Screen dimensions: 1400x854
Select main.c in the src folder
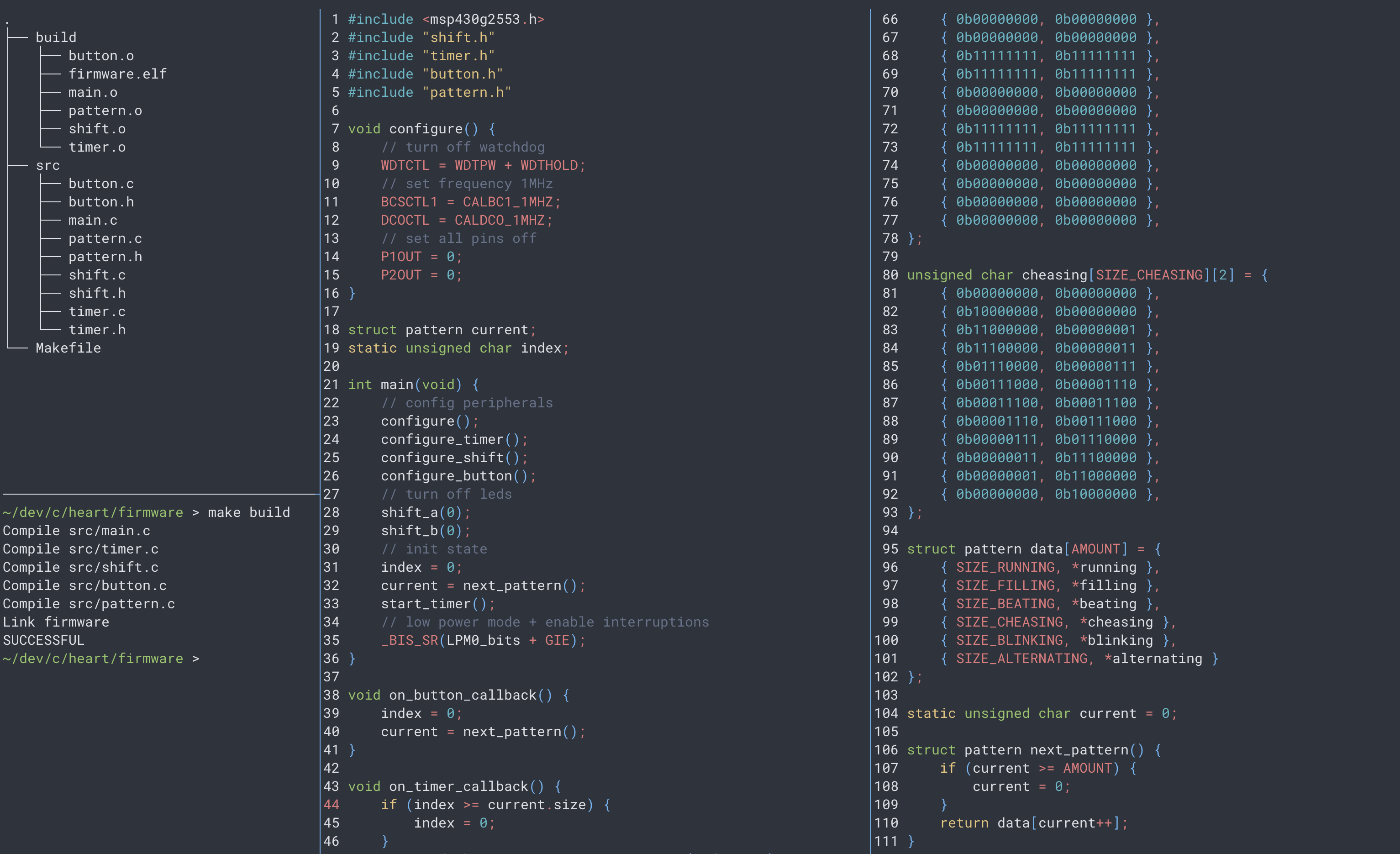point(93,220)
